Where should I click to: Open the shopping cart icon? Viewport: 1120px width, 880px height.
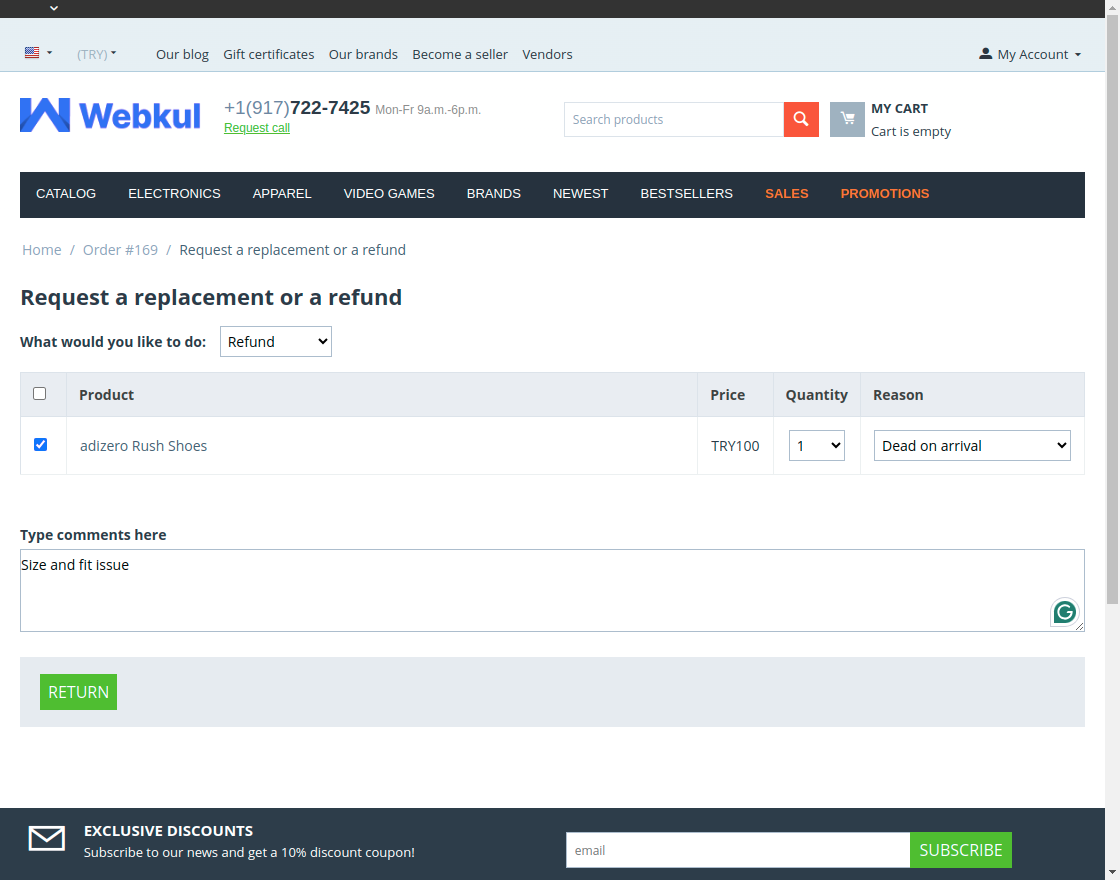847,119
